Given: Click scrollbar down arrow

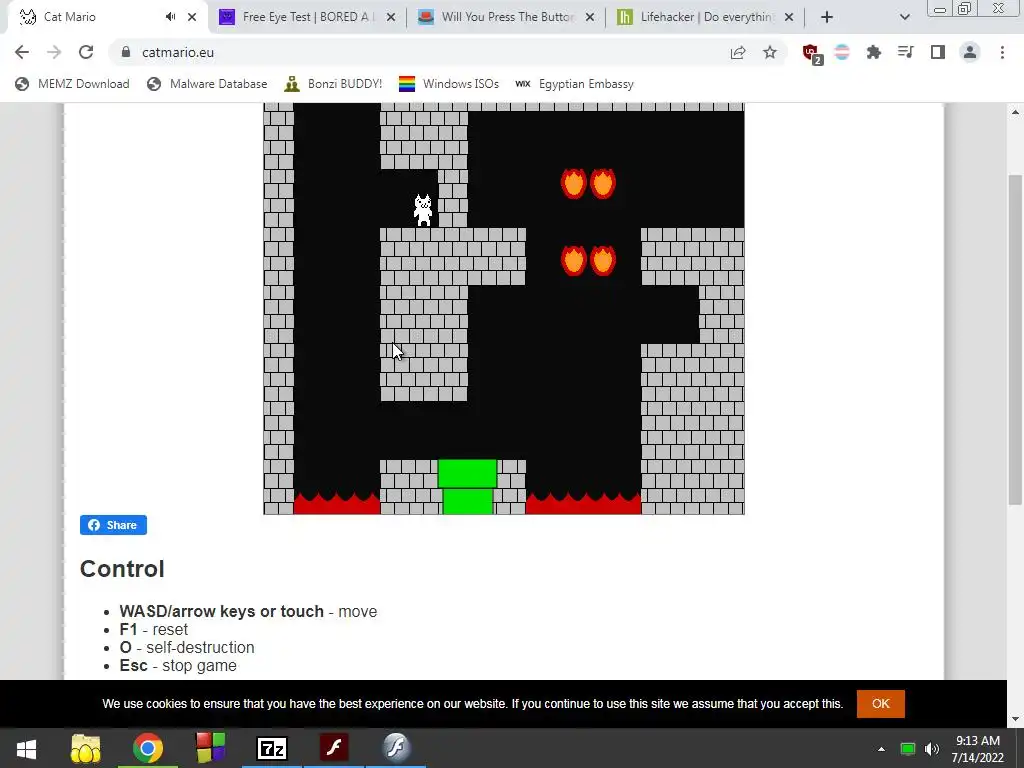Looking at the screenshot, I should point(1015,719).
